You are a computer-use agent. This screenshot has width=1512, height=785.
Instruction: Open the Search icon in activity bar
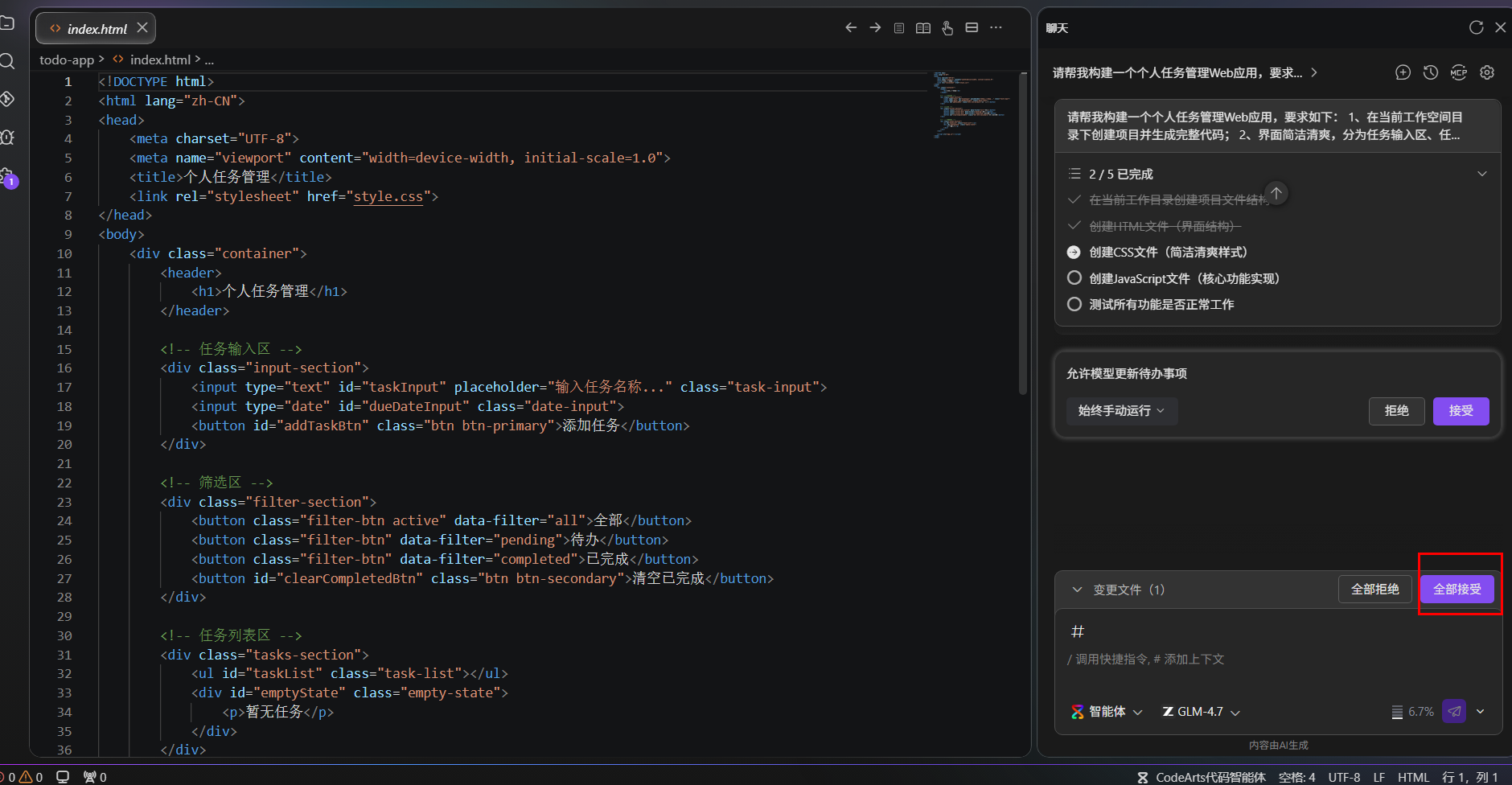7,61
